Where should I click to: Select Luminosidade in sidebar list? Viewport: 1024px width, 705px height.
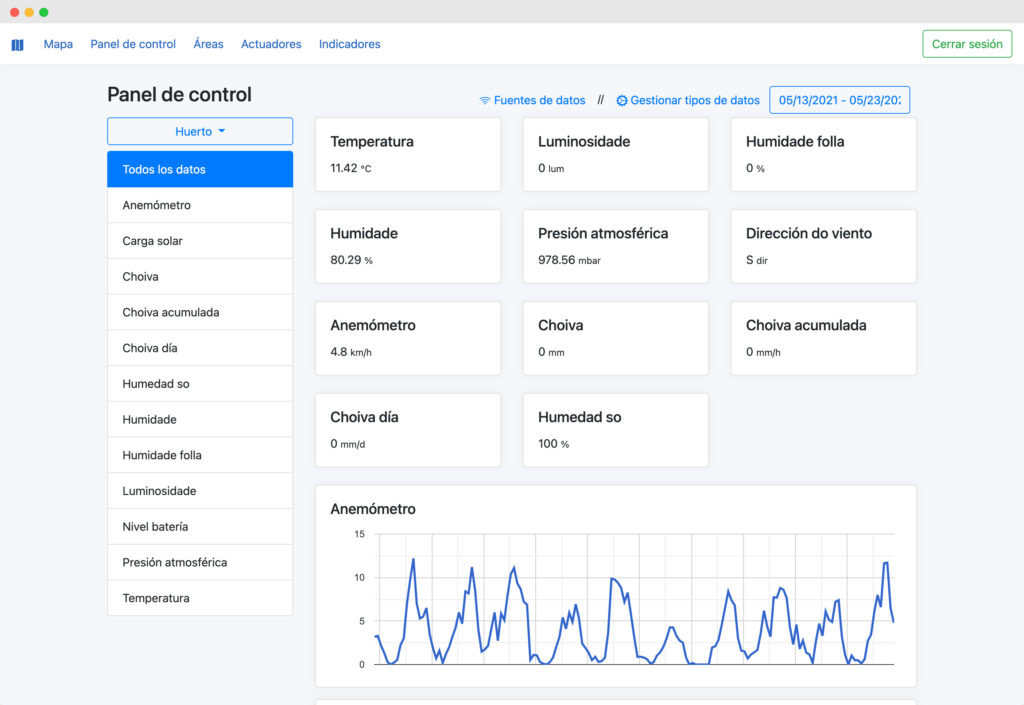point(200,491)
